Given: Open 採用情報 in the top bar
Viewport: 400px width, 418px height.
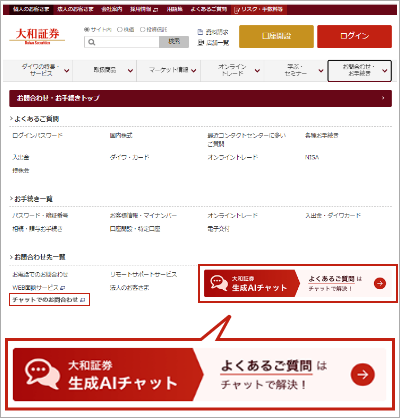Looking at the screenshot, I should (141, 9).
